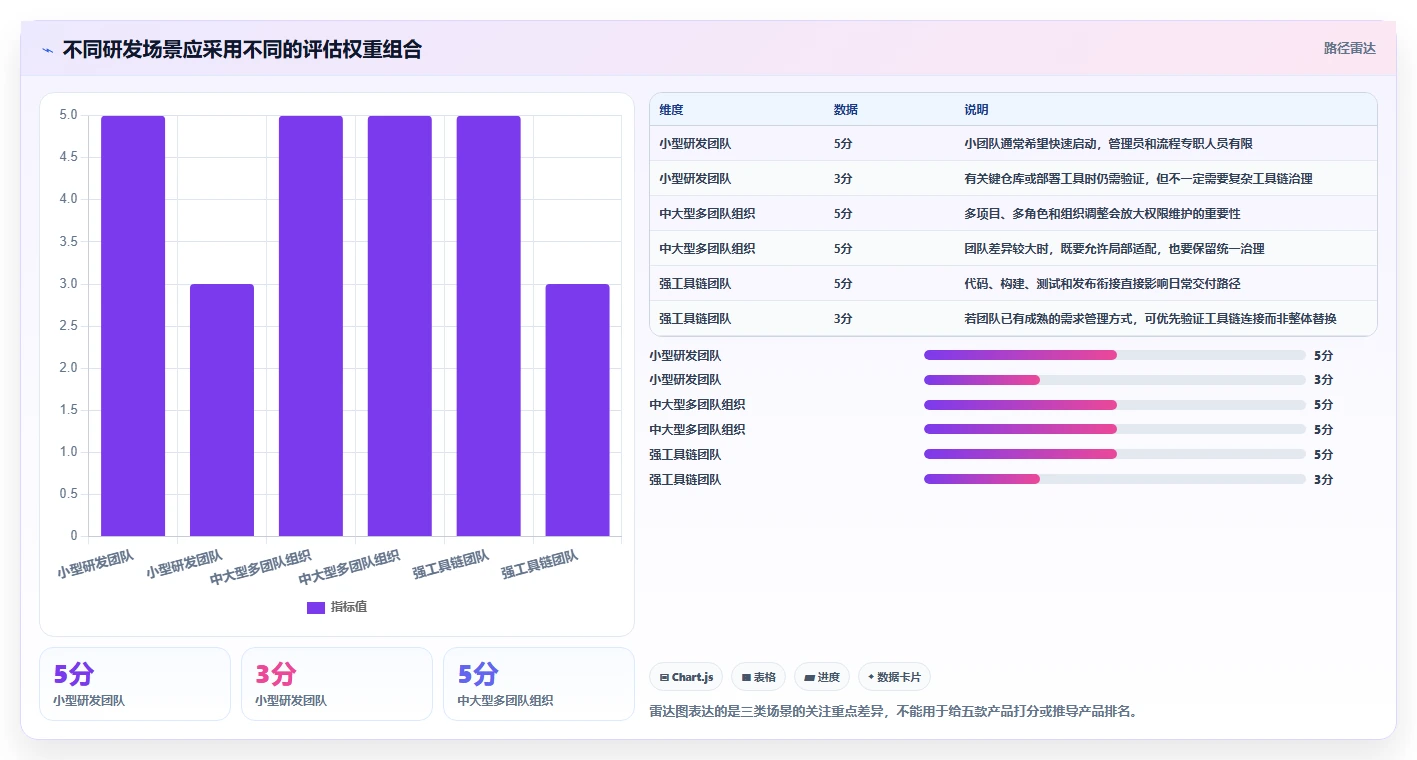Select the 表格 tag chip
Image resolution: width=1417 pixels, height=760 pixels.
point(759,677)
